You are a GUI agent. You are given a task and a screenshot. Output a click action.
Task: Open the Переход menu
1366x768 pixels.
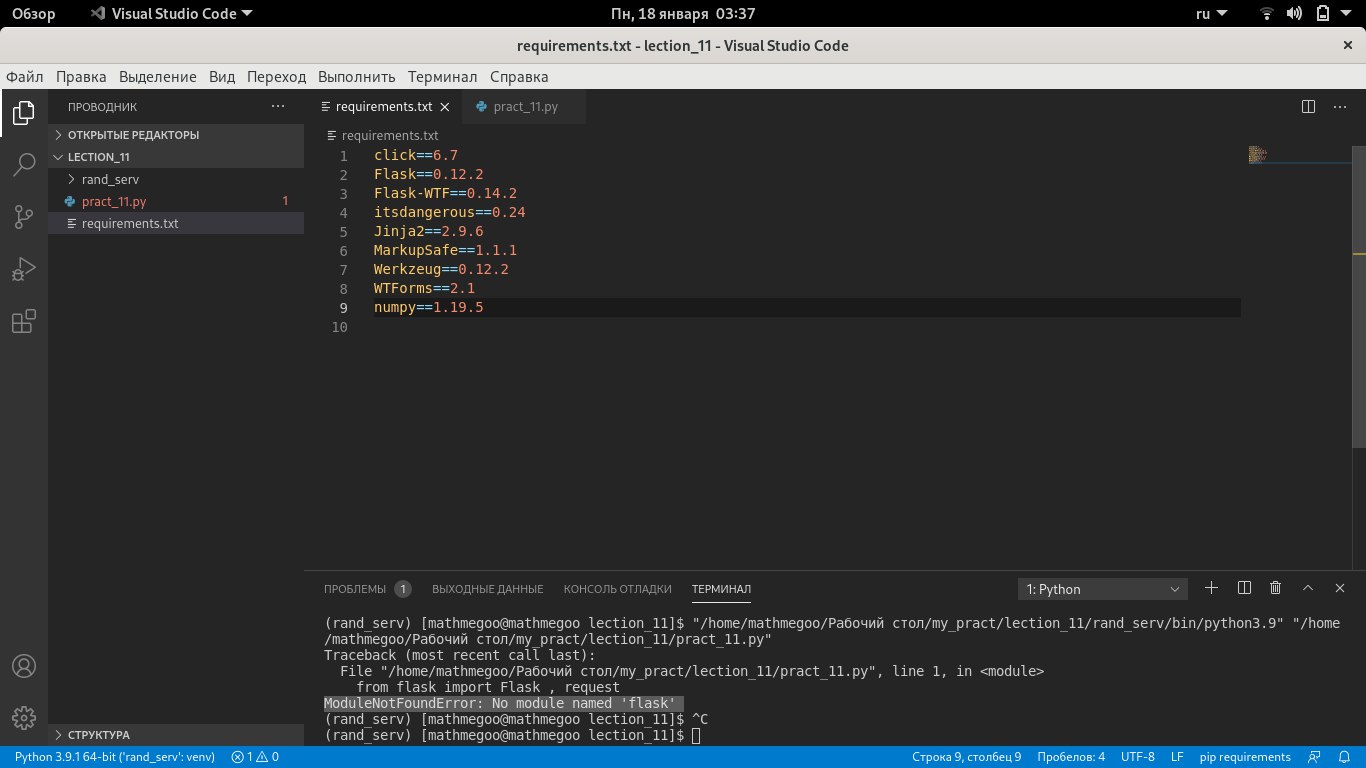276,77
